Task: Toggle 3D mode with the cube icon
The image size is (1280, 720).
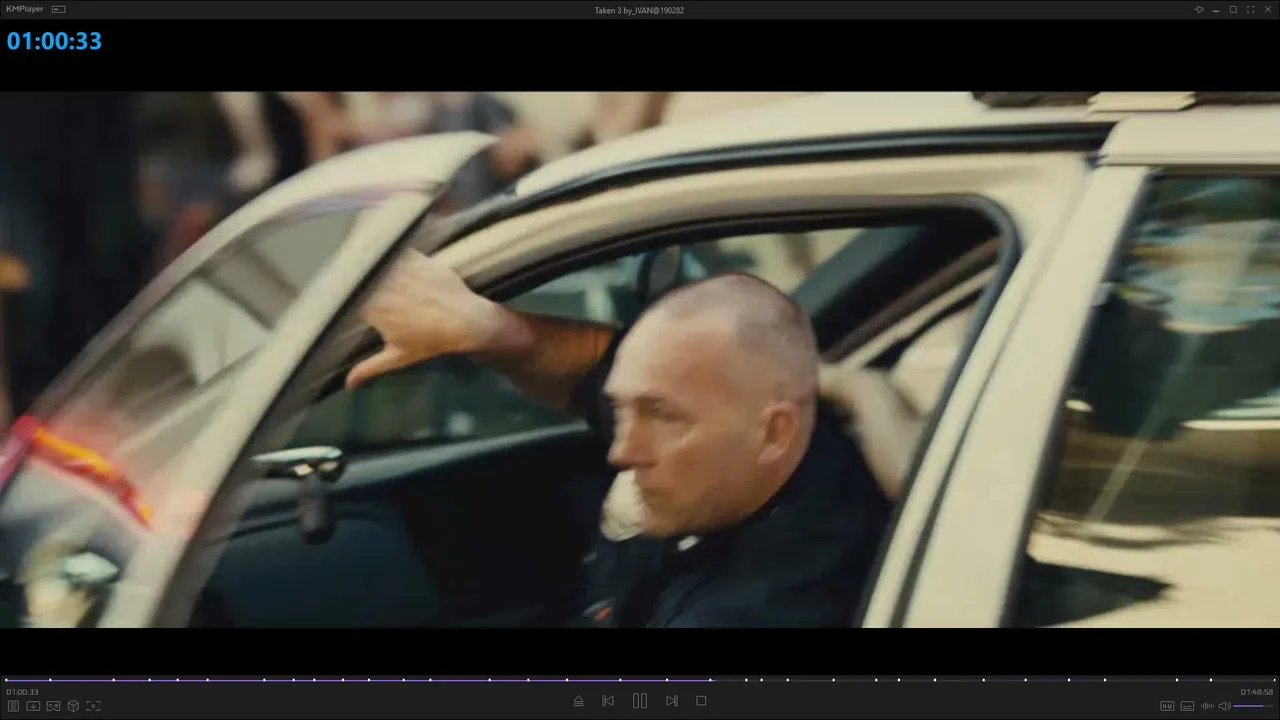Action: (73, 706)
